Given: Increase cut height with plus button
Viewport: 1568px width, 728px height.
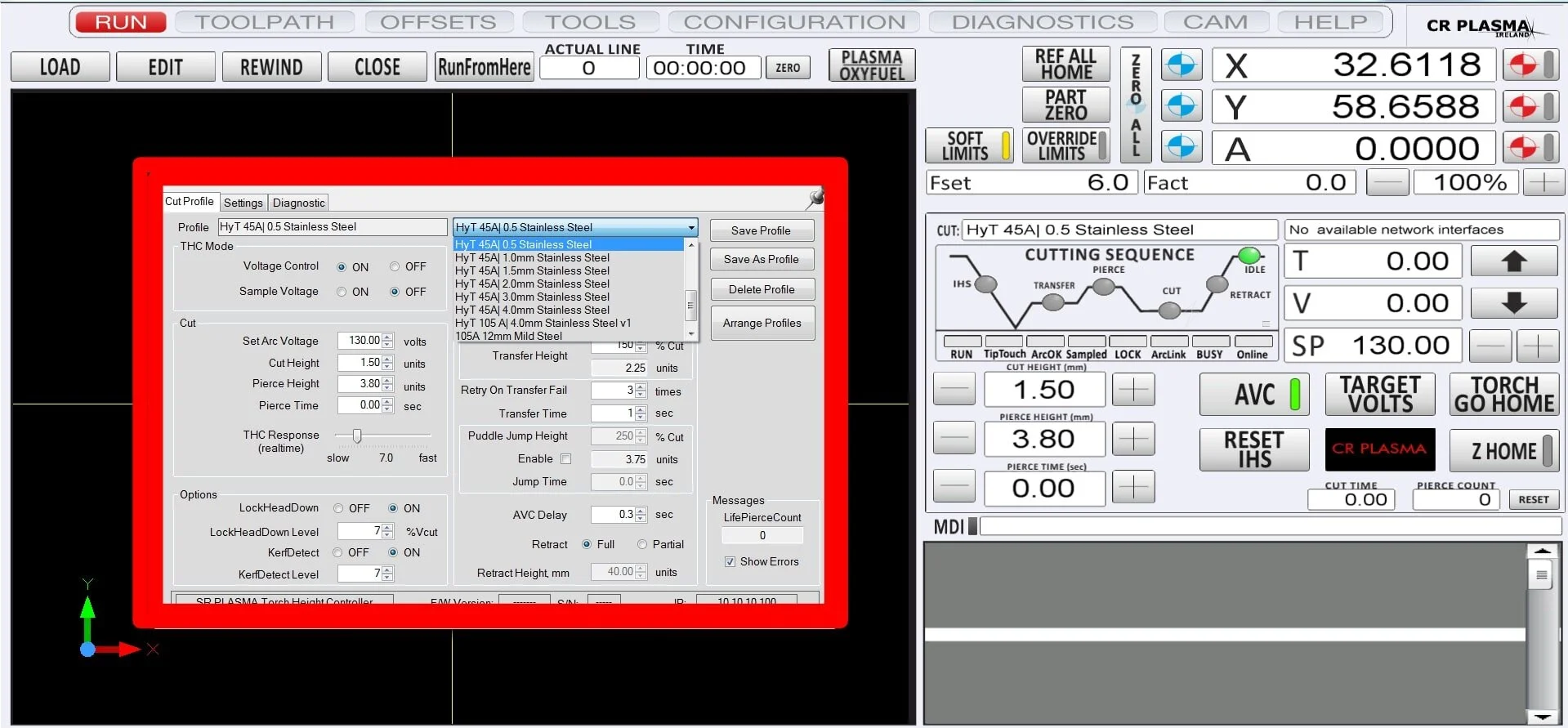Looking at the screenshot, I should click(x=1133, y=390).
